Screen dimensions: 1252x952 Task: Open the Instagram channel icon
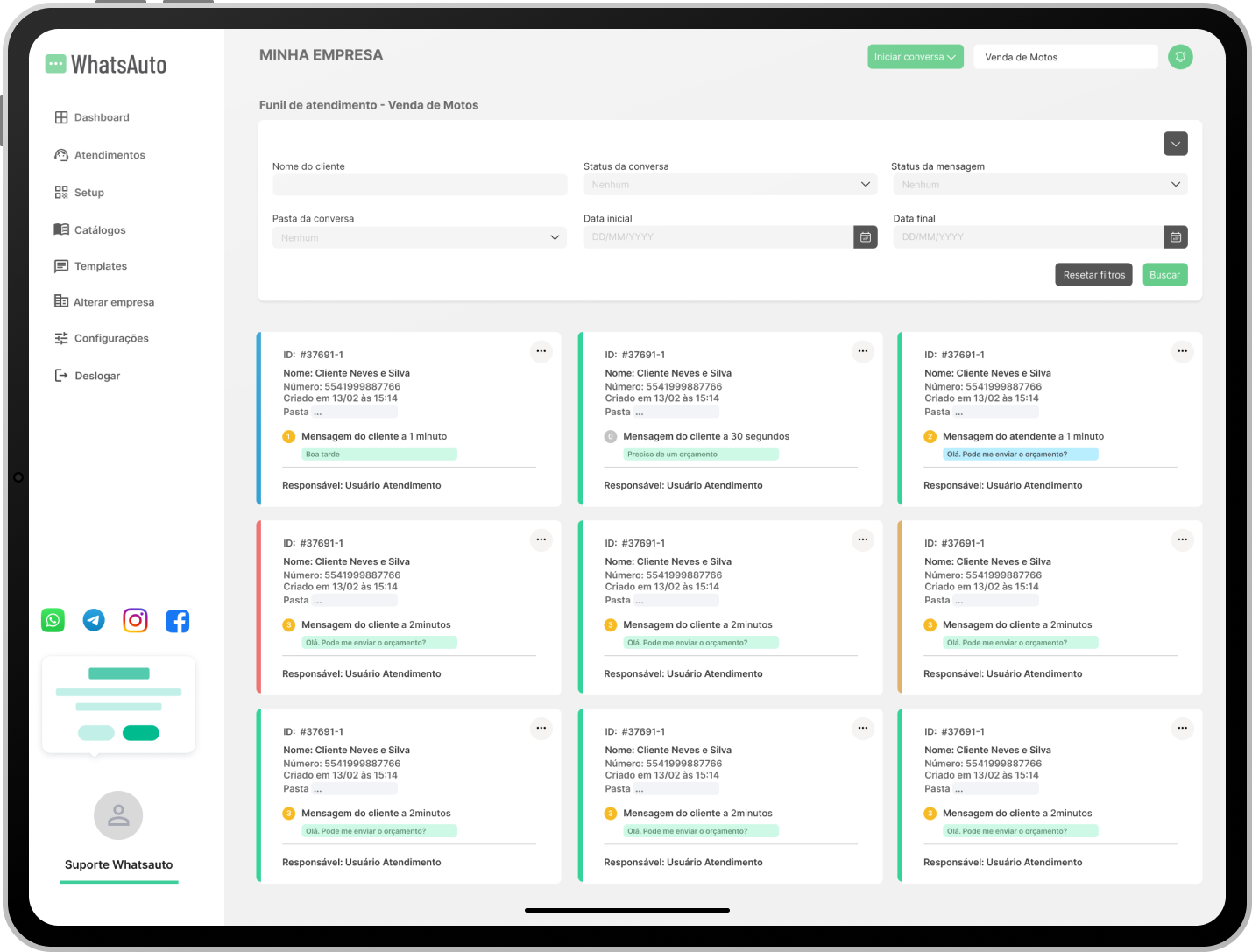(135, 620)
